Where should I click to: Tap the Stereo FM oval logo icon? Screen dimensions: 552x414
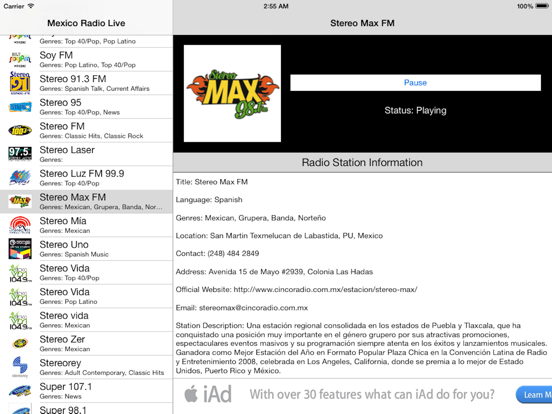click(x=20, y=131)
